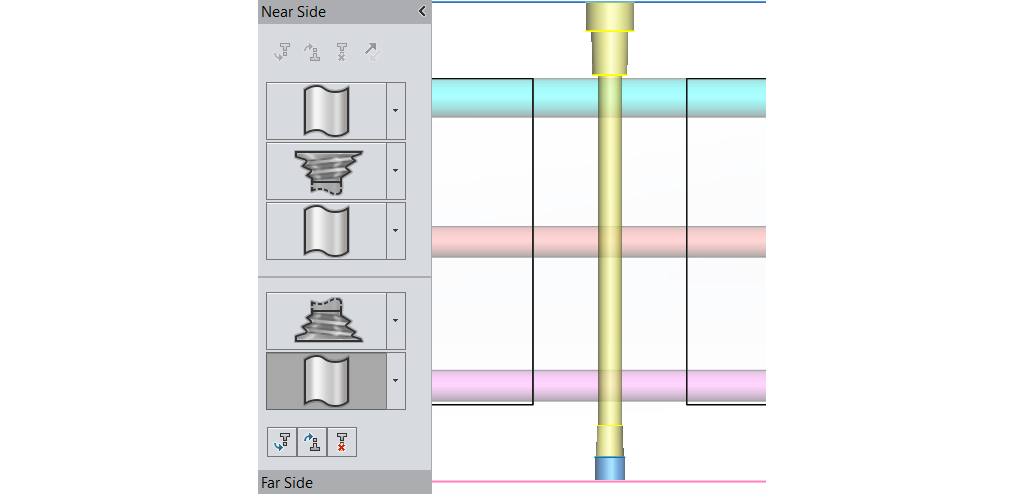The image size is (1024, 494).
Task: Click the Near Side header label
Action: pyautogui.click(x=293, y=12)
